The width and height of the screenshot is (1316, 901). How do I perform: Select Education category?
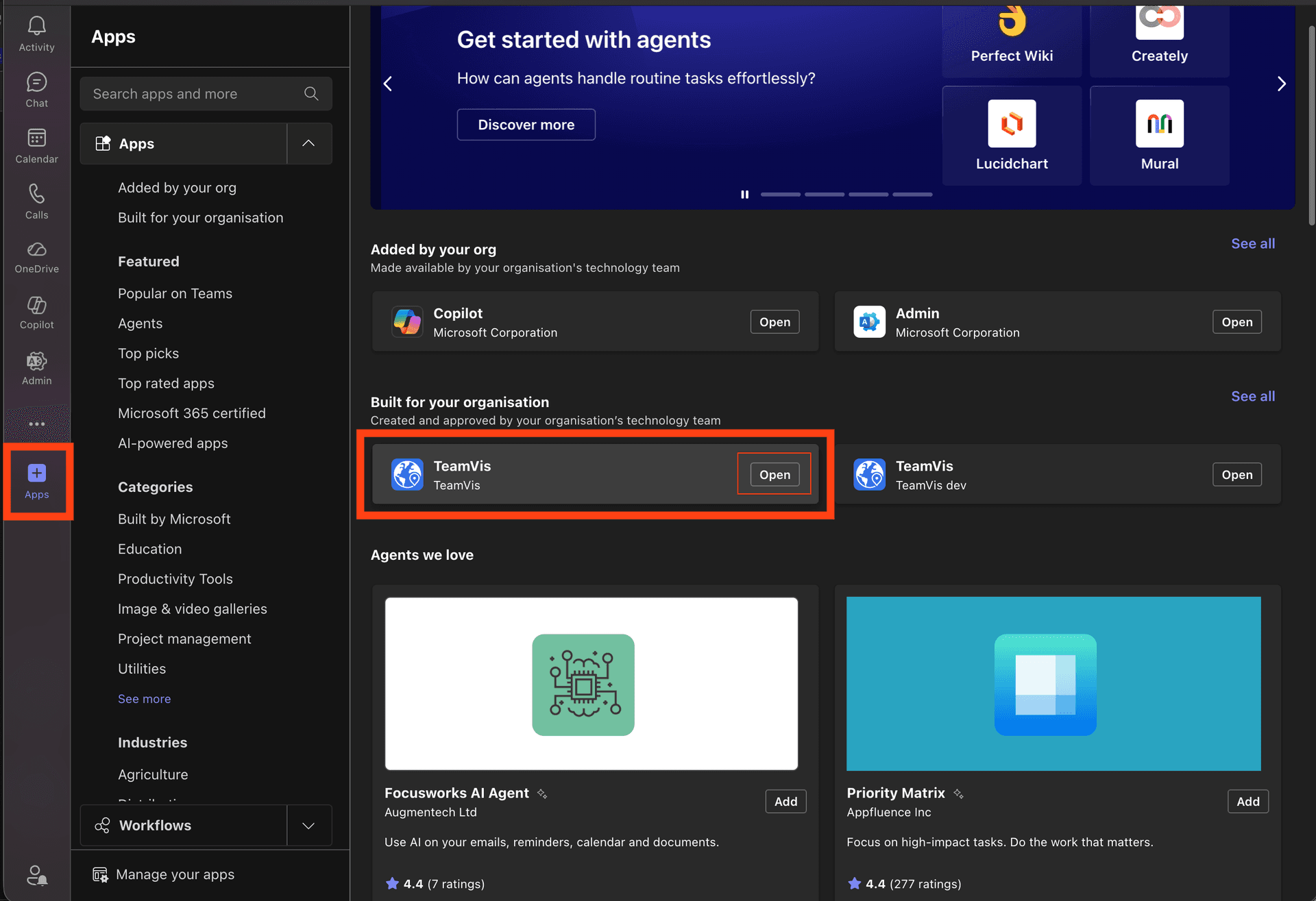tap(149, 549)
